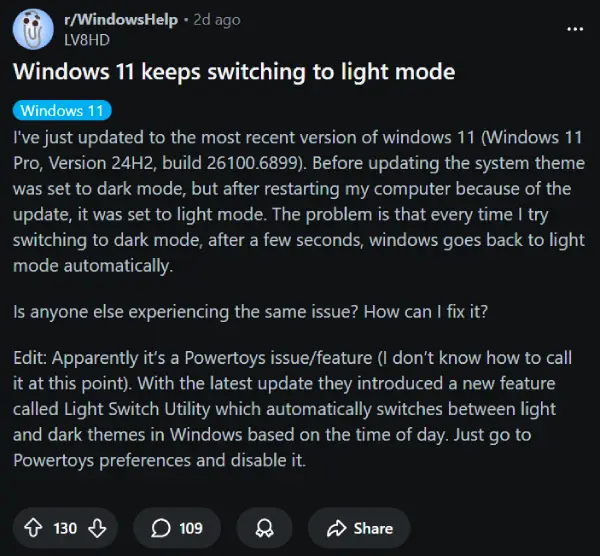The image size is (600, 556).
Task: Downvote this post with the down arrow
Action: pos(99,528)
